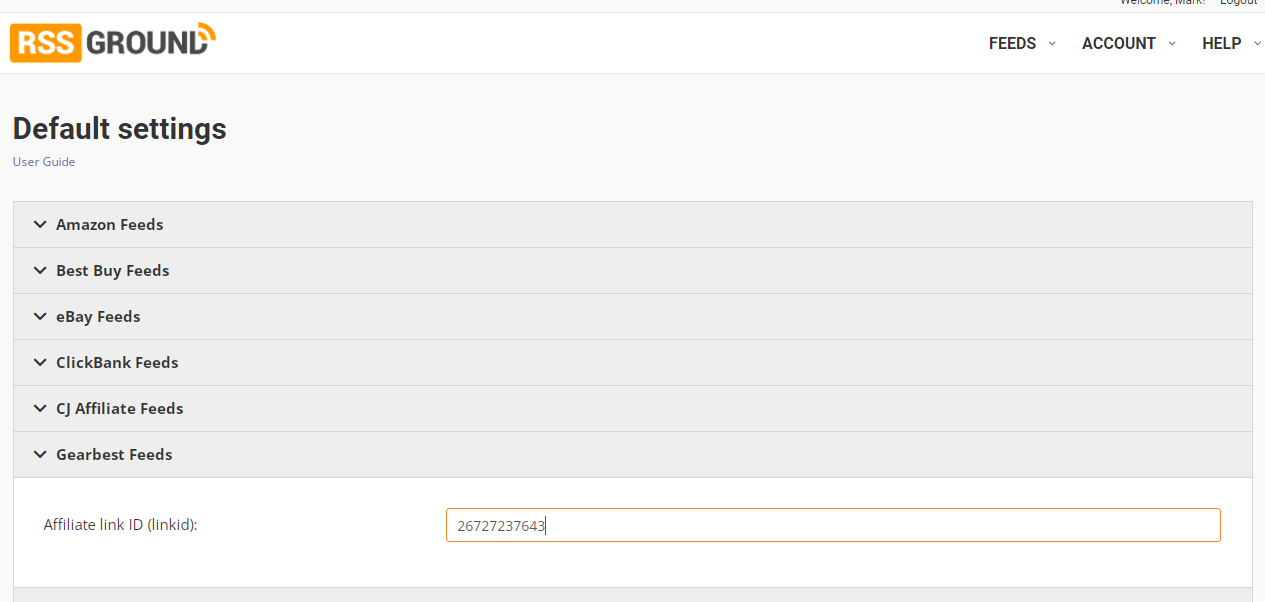Expand the Amazon Feeds chevron
This screenshot has width=1265, height=602.
point(40,225)
